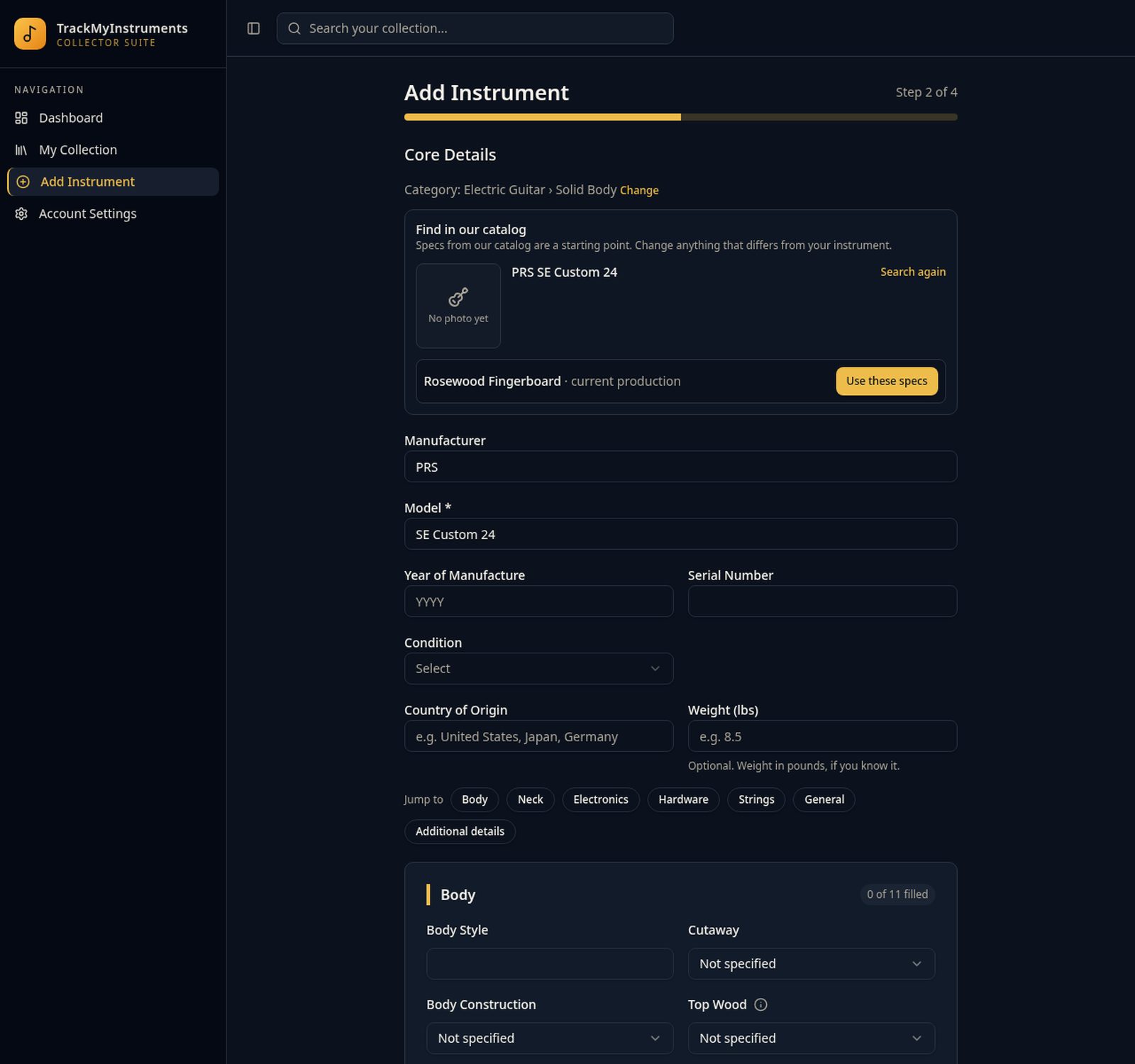Open Account Settings gear icon
1135x1064 pixels.
click(21, 214)
